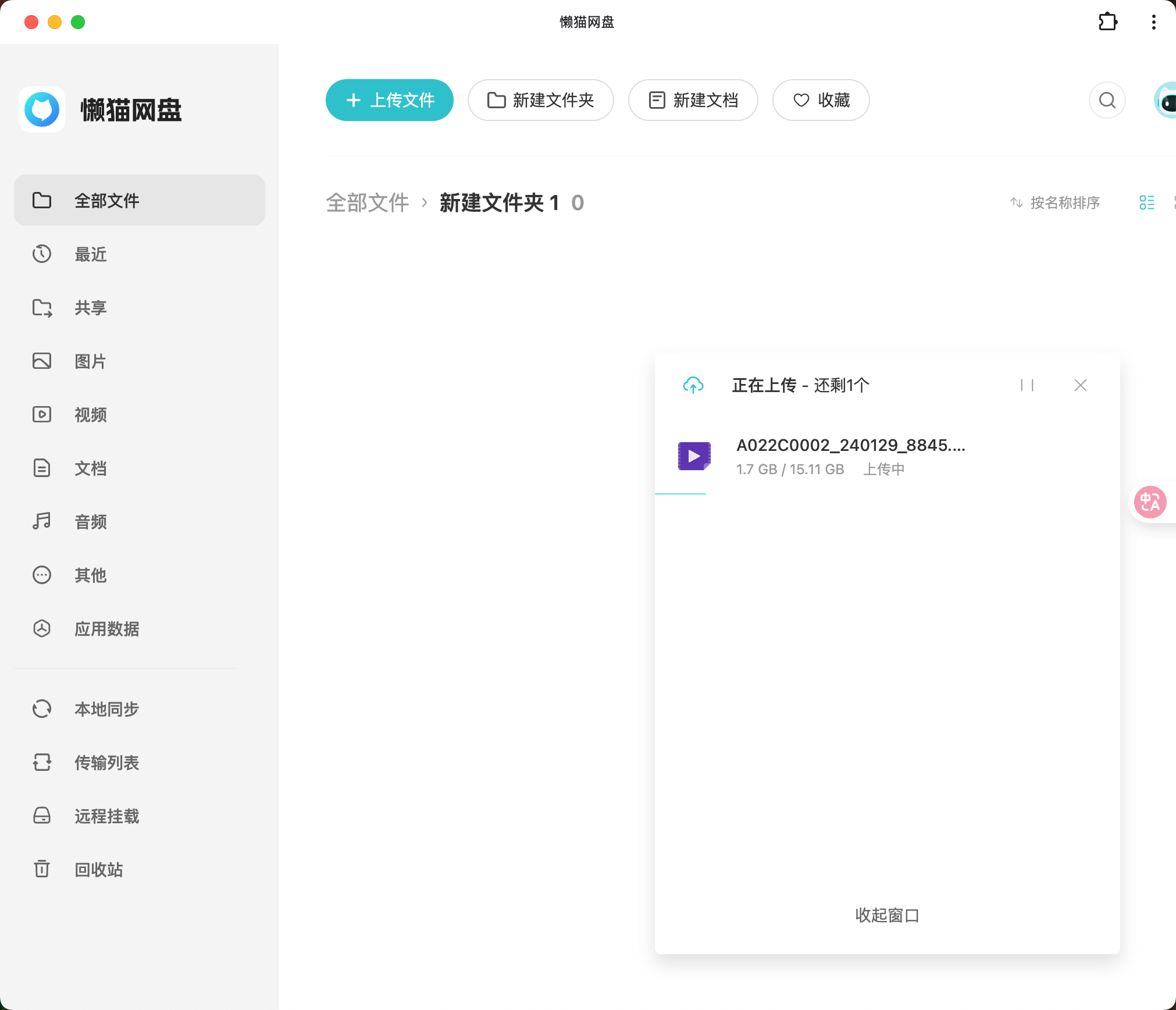Open the 传输列表 transfer list
This screenshot has height=1010, width=1176.
click(x=106, y=762)
